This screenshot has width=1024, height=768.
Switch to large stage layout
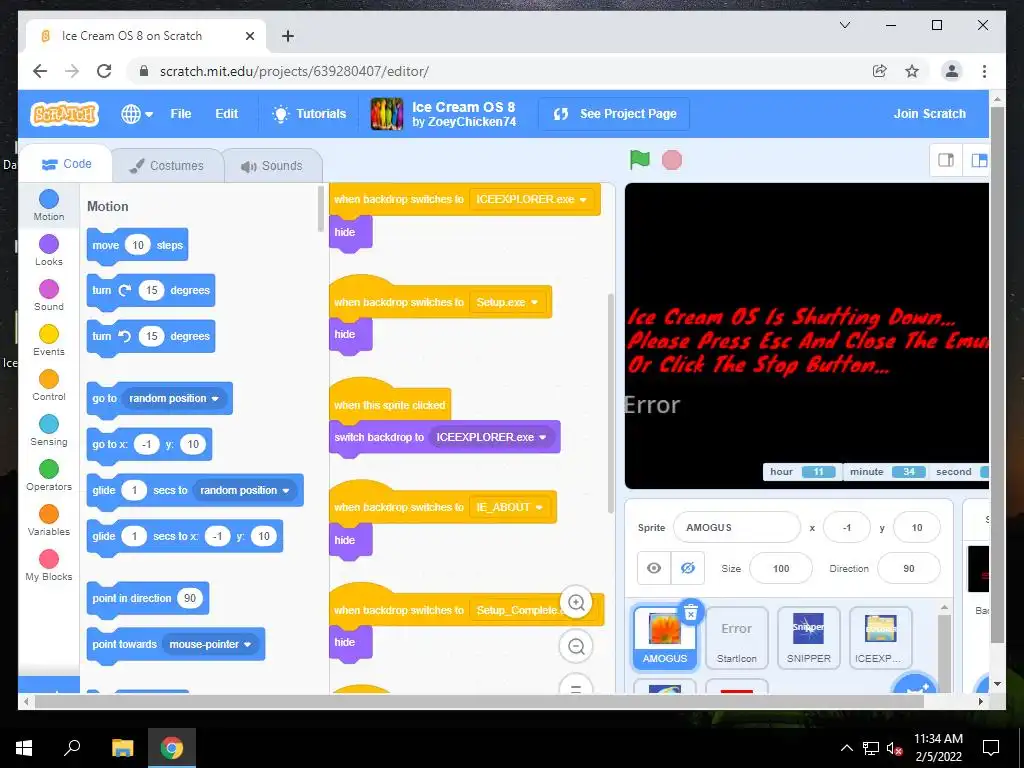[978, 160]
